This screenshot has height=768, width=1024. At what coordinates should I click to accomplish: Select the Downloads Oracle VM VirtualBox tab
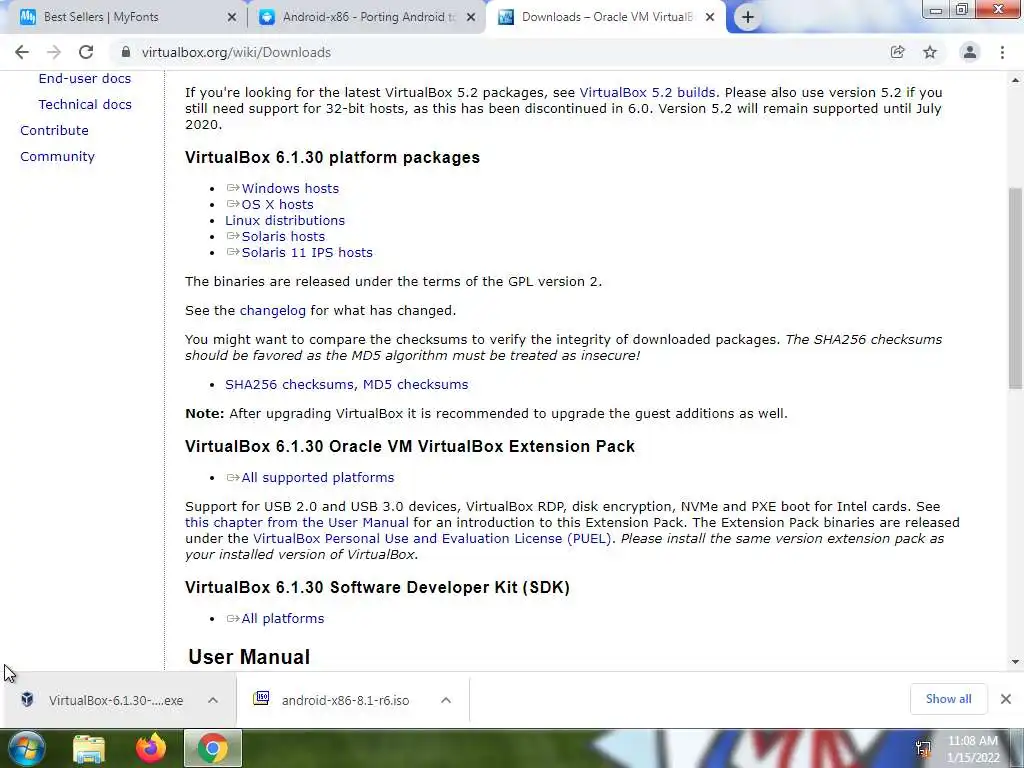[x=606, y=18]
